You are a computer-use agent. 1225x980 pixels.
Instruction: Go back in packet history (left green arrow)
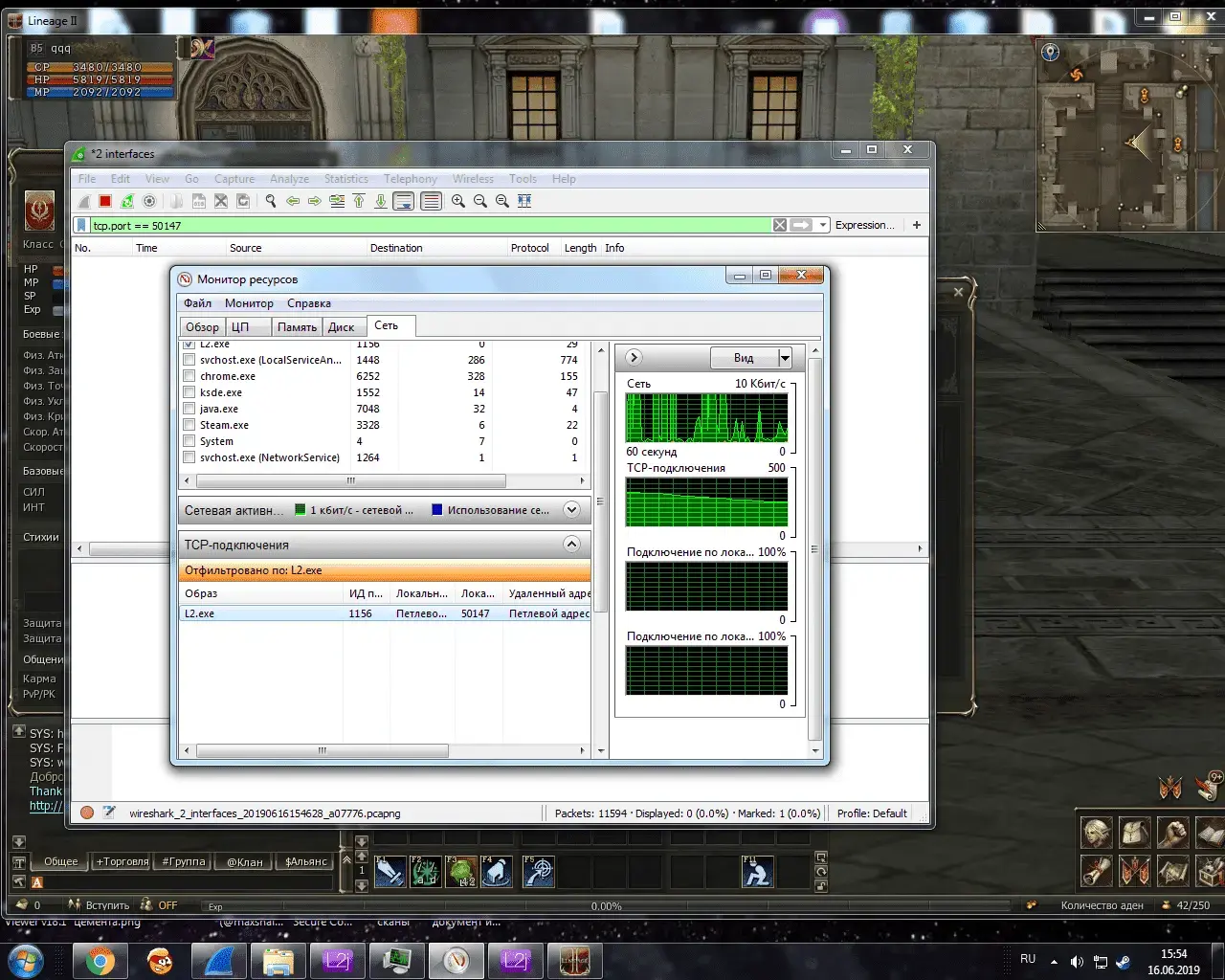click(293, 201)
